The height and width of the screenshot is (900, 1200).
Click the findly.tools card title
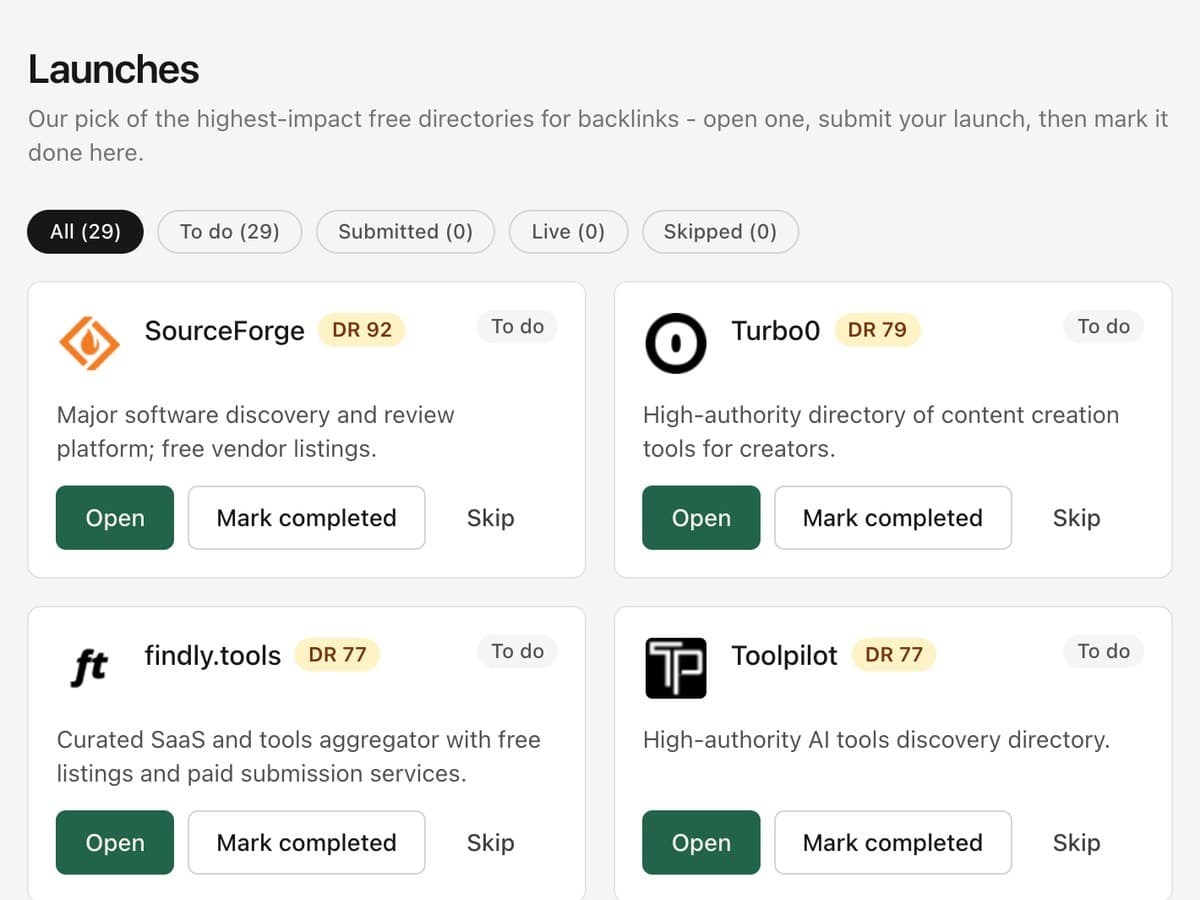click(x=213, y=655)
